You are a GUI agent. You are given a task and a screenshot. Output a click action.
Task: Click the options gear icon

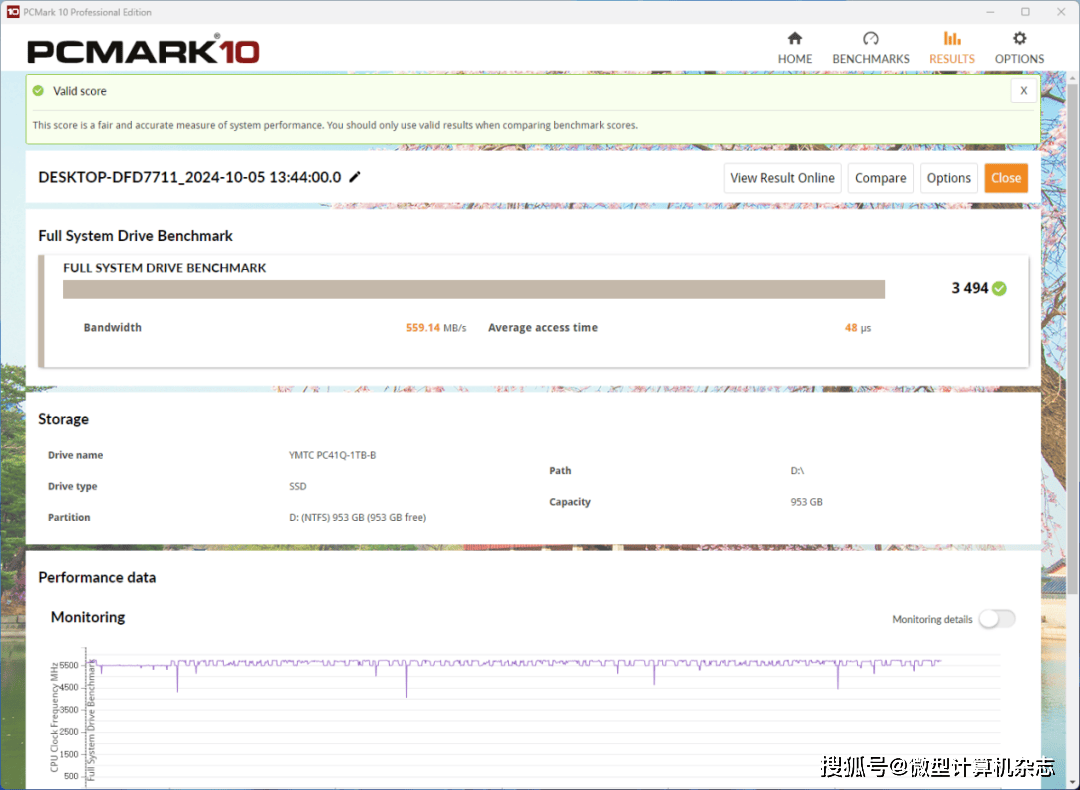pos(1019,39)
